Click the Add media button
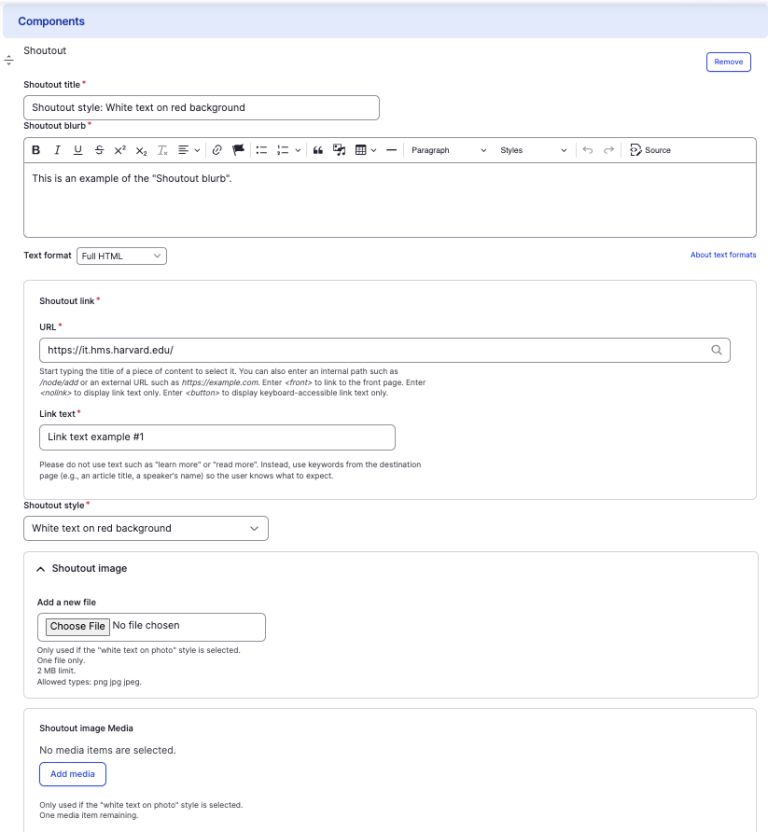This screenshot has height=832, width=768. click(72, 774)
